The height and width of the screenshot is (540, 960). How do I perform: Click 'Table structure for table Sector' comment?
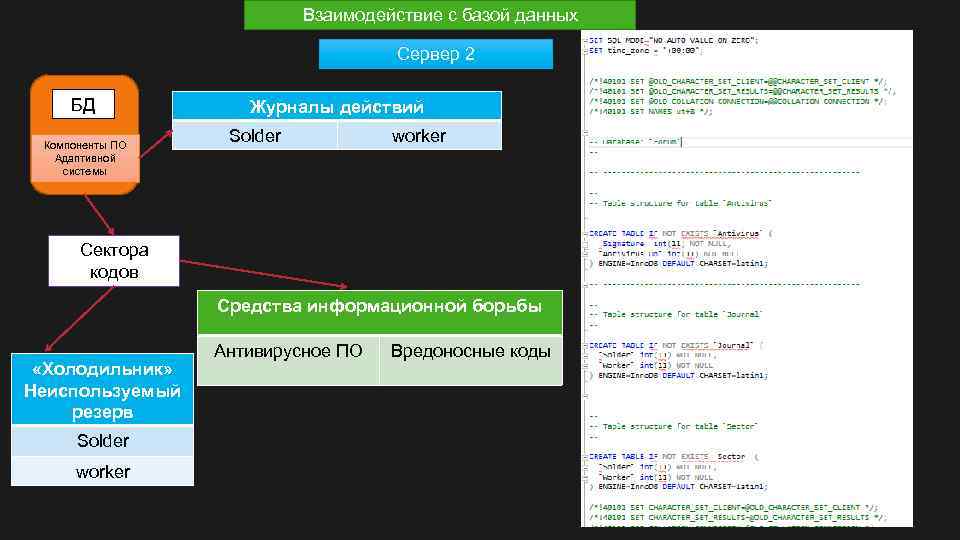[x=673, y=426]
